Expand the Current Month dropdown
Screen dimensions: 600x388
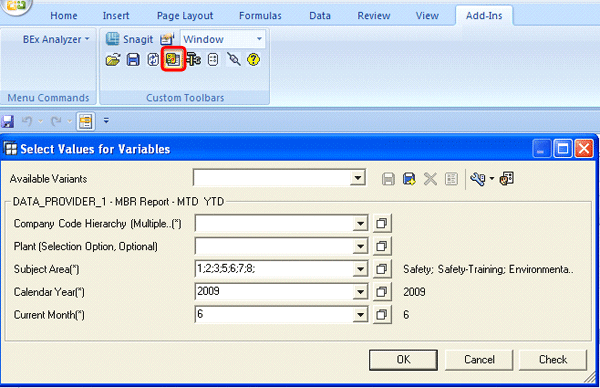(x=360, y=315)
